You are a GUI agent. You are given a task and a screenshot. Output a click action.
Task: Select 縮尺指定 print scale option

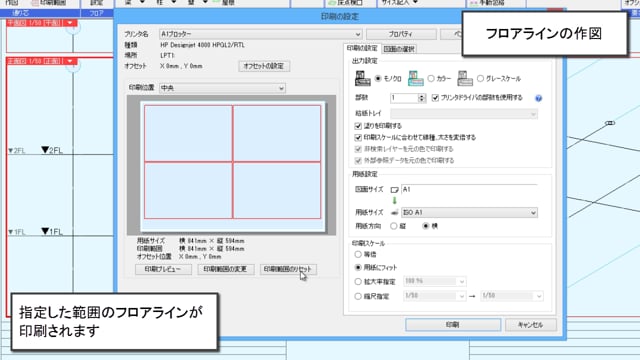[x=358, y=296]
